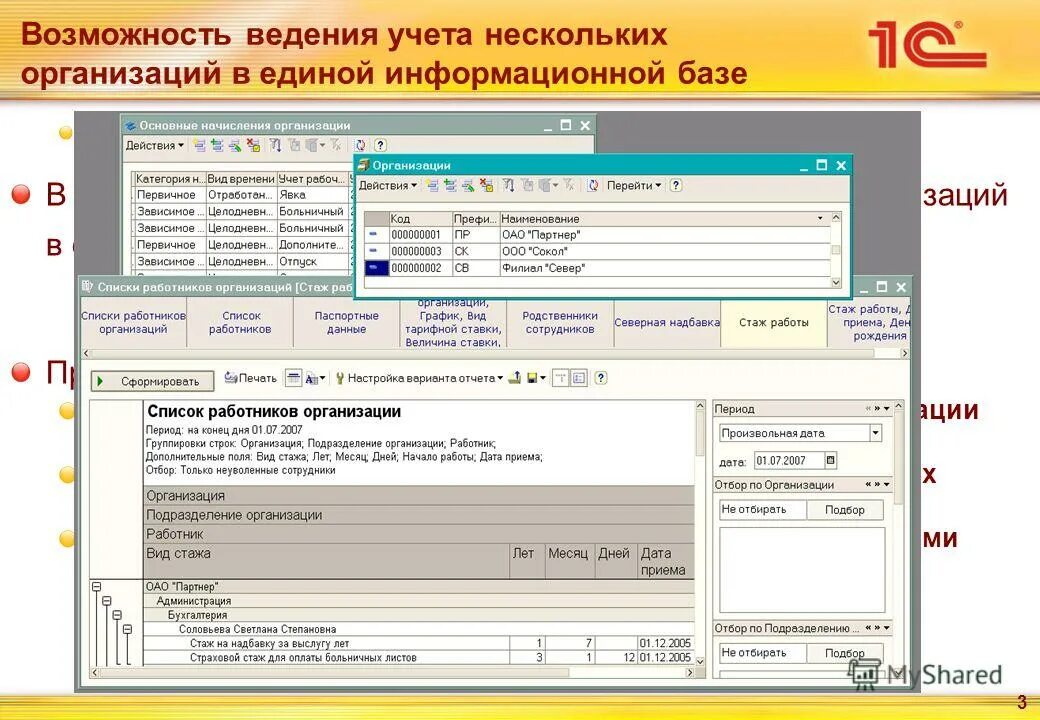Click the font appearance icon in report toolbar
Viewport: 1040px width, 720px height.
(311, 378)
